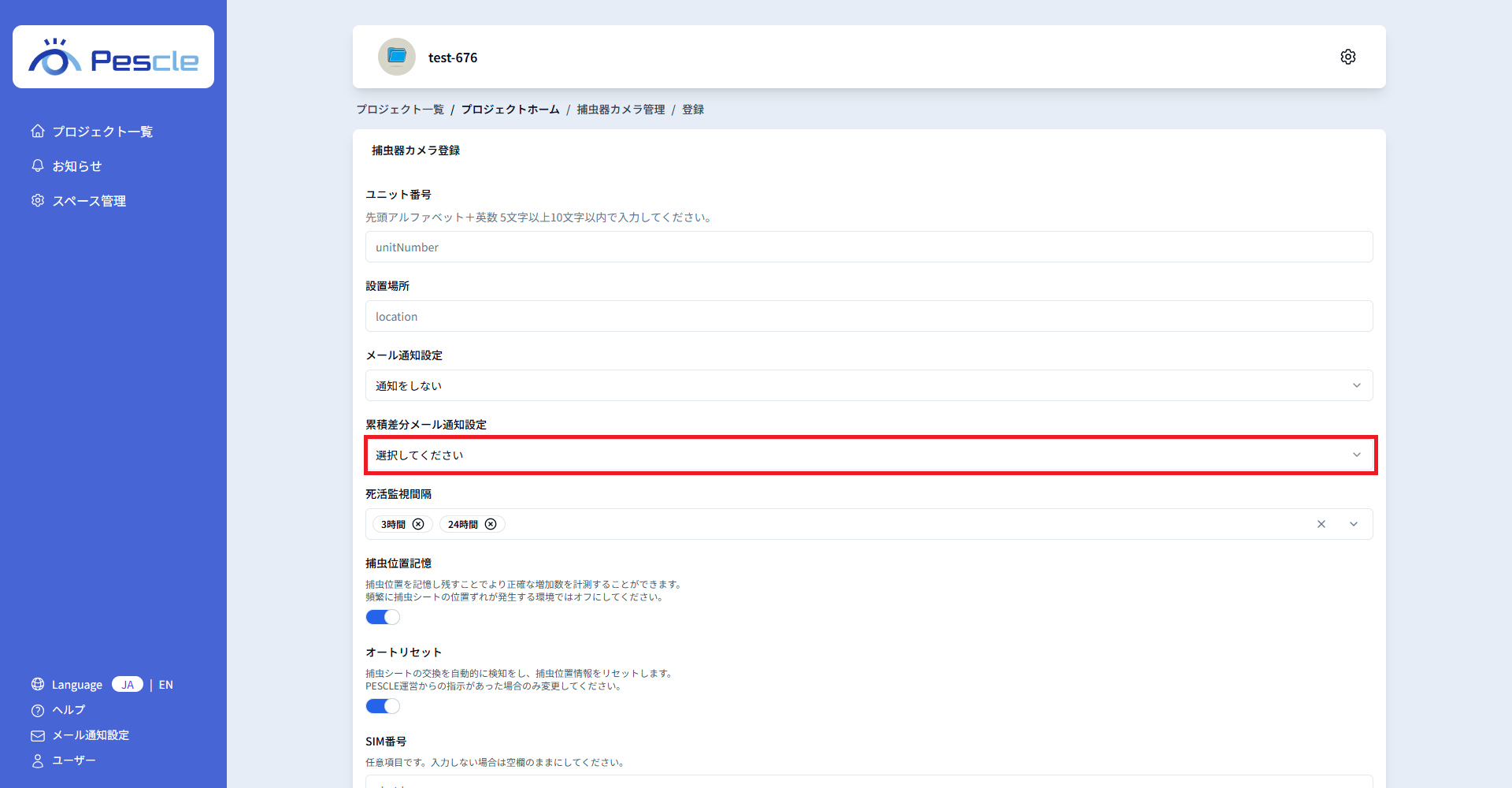Go to プロジェクト一覧 in the sidebar
The height and width of the screenshot is (788, 1512).
102,132
